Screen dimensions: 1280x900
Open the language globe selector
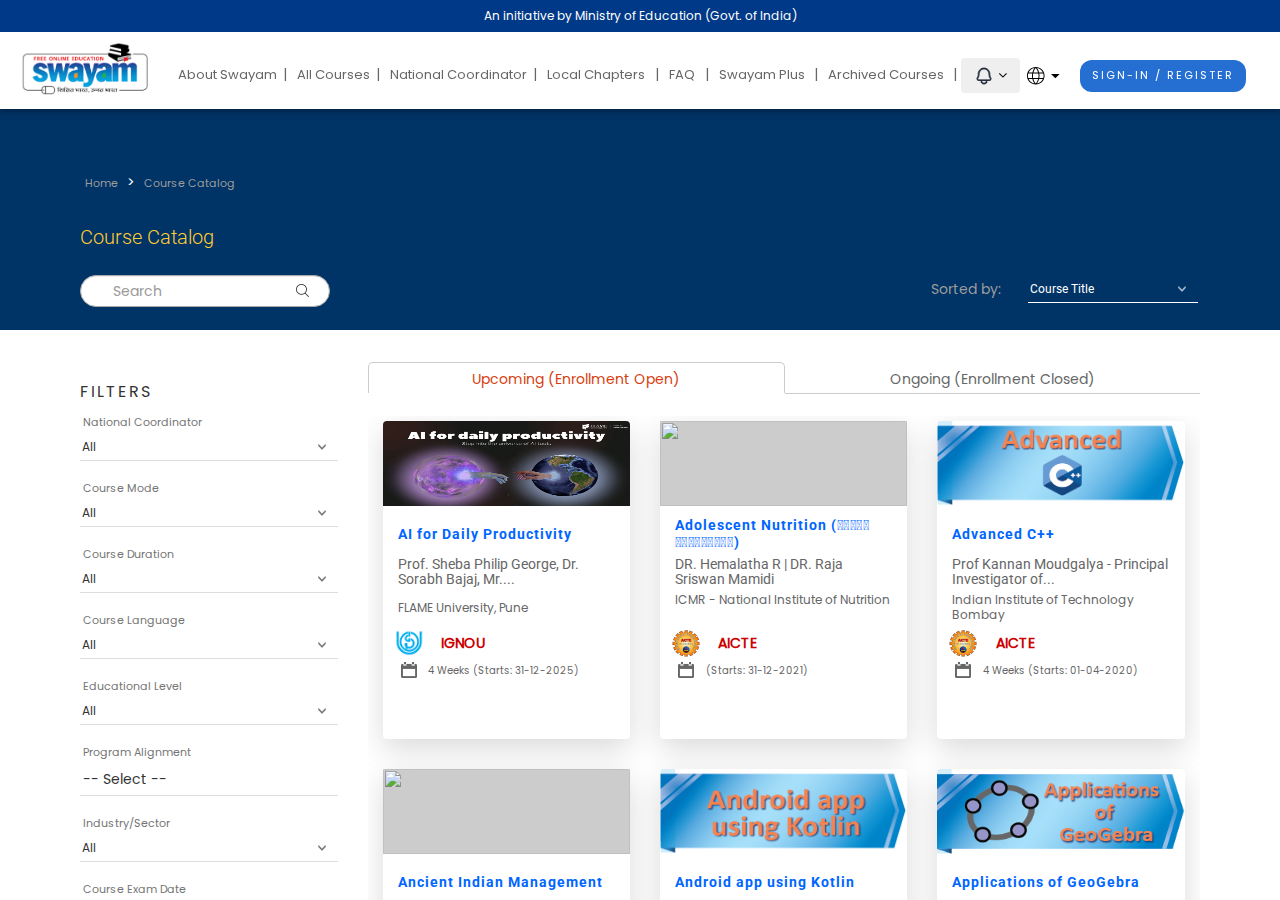pyautogui.click(x=1043, y=76)
